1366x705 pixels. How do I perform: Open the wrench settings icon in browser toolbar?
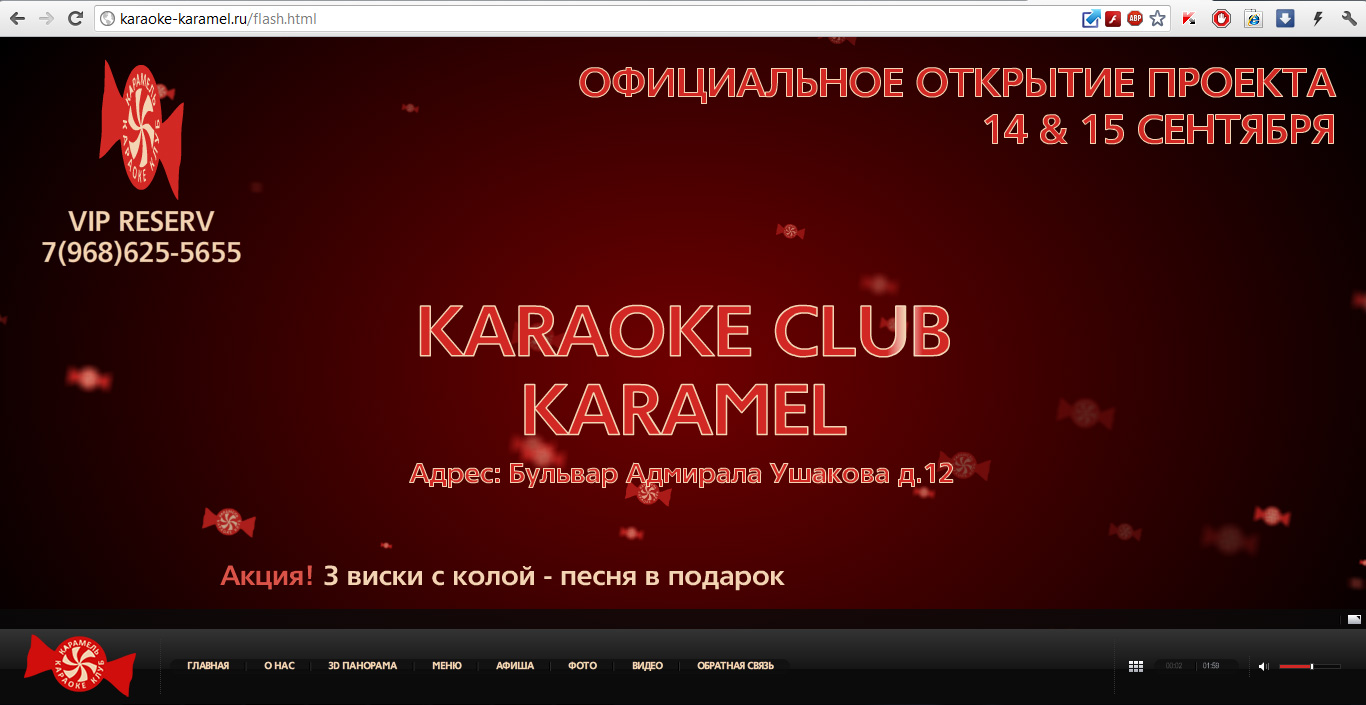pyautogui.click(x=1349, y=18)
